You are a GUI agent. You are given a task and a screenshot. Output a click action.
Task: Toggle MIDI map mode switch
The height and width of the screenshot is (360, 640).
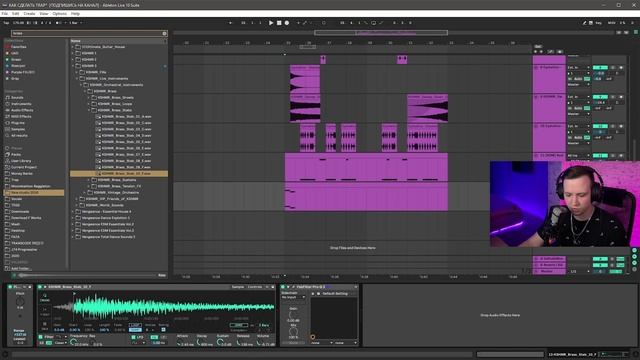click(x=611, y=23)
